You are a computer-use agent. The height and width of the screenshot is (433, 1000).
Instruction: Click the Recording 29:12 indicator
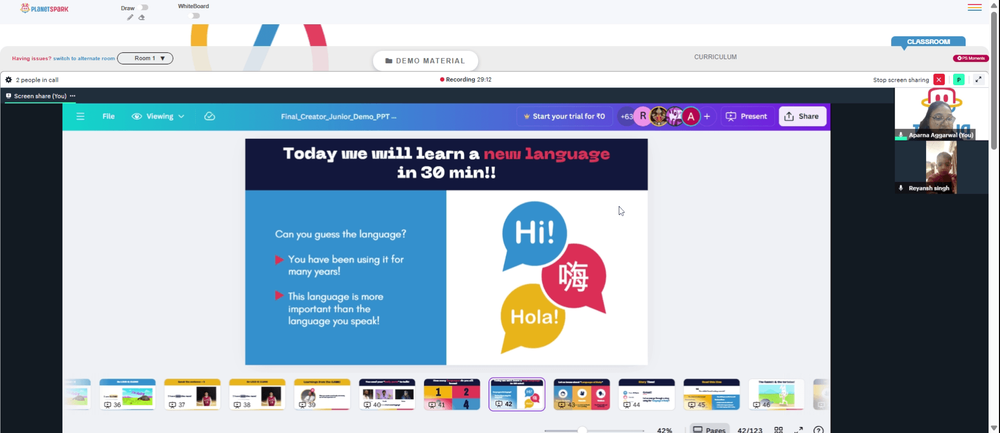pyautogui.click(x=466, y=80)
